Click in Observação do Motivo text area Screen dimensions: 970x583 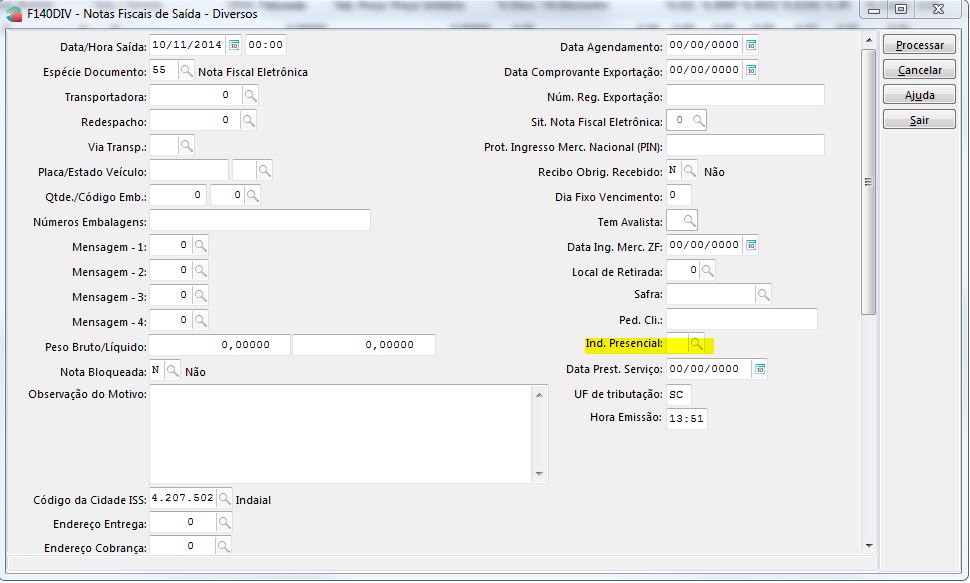coord(340,432)
